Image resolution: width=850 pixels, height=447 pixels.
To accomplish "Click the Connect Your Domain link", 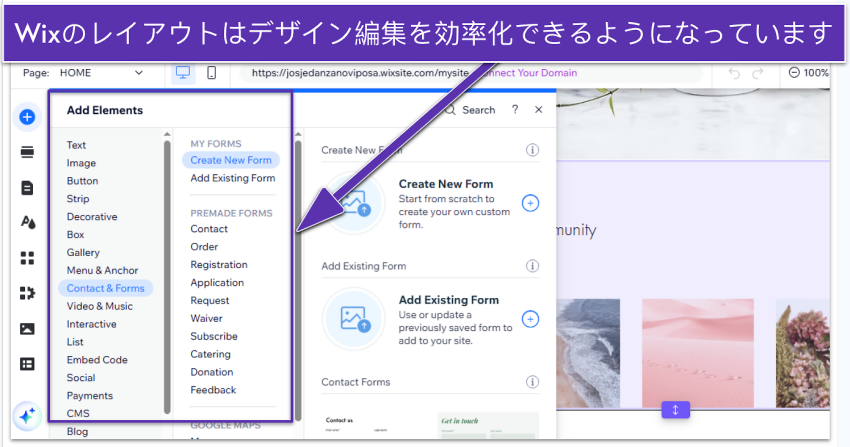I will click(530, 73).
